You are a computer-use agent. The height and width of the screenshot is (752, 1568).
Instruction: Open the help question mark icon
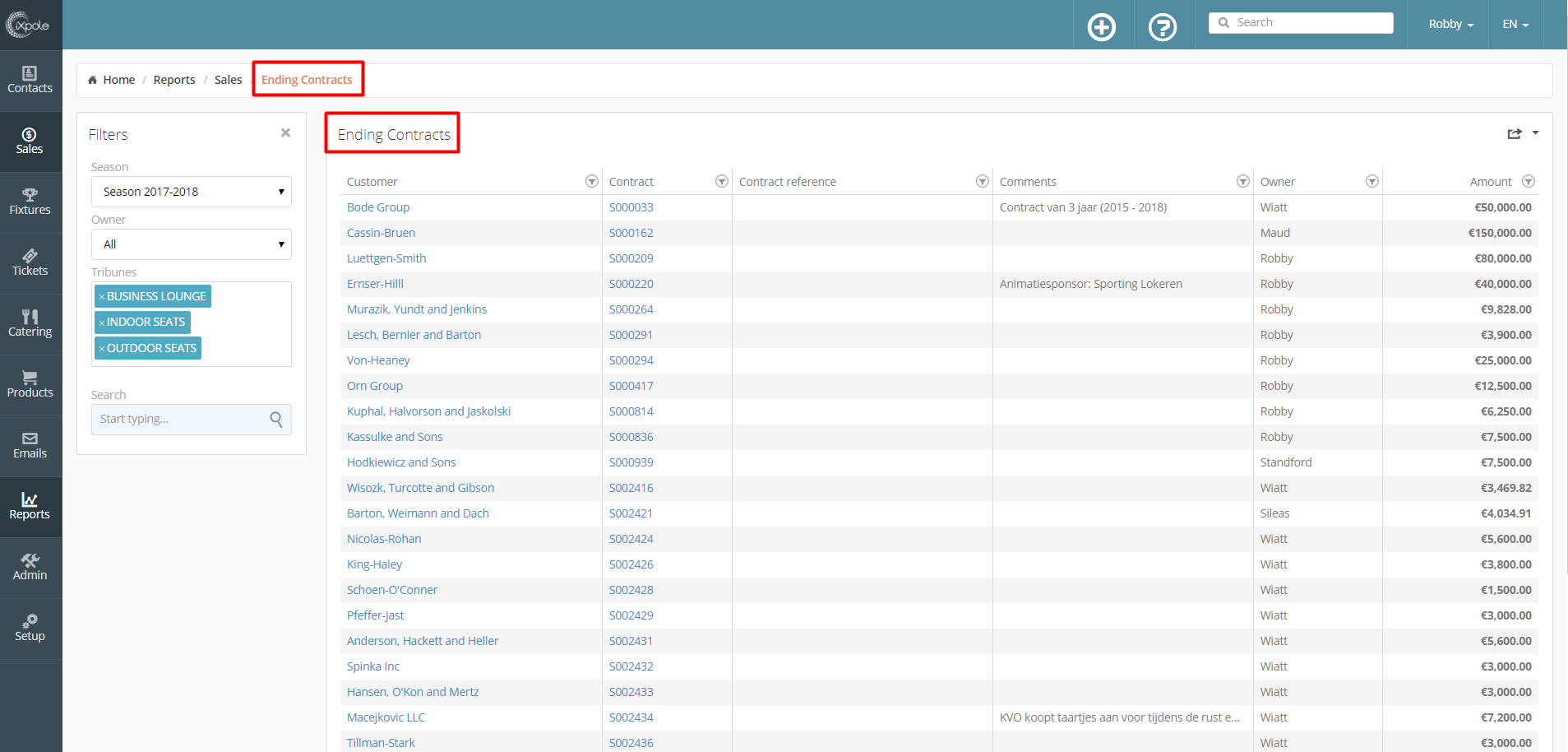tap(1163, 27)
